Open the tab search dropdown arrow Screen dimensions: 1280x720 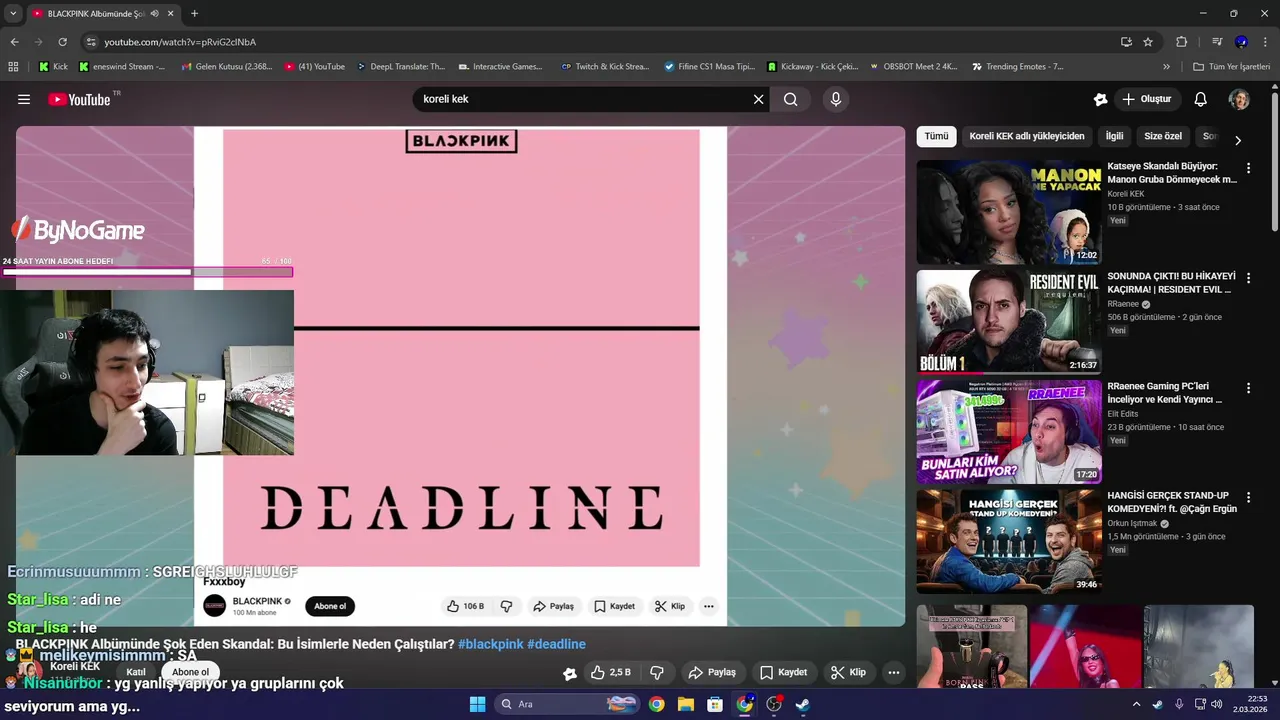coord(13,13)
